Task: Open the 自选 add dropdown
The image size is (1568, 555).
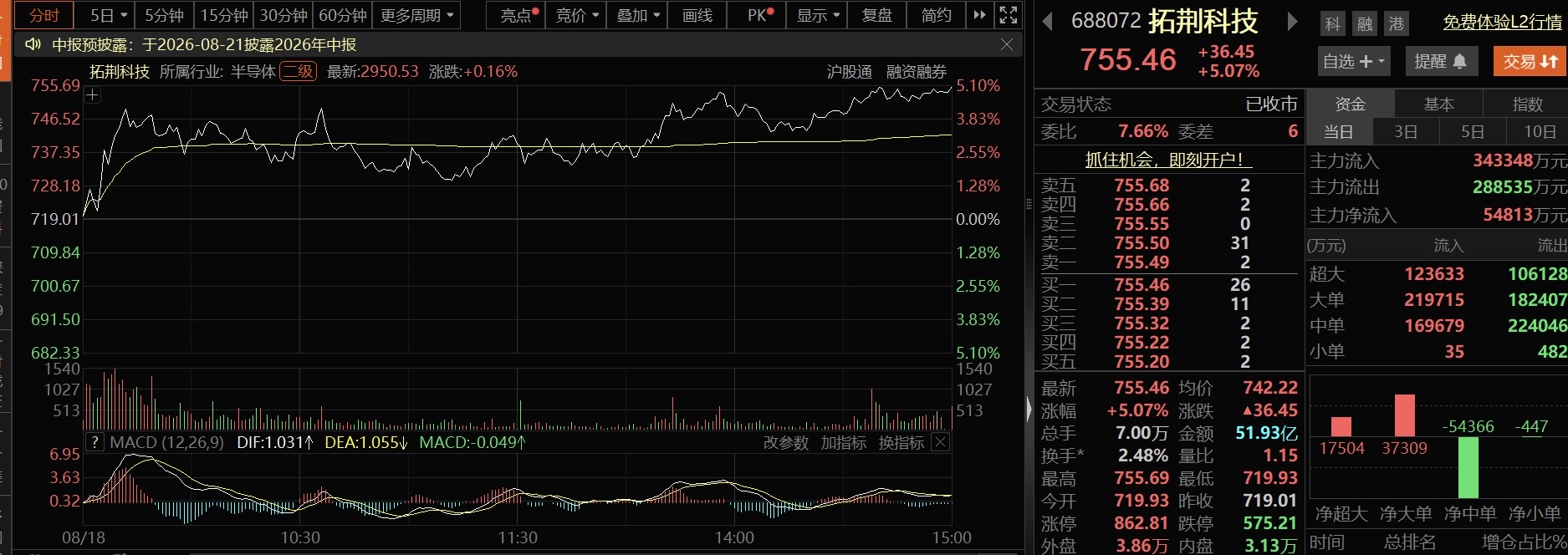Action: tap(1354, 61)
